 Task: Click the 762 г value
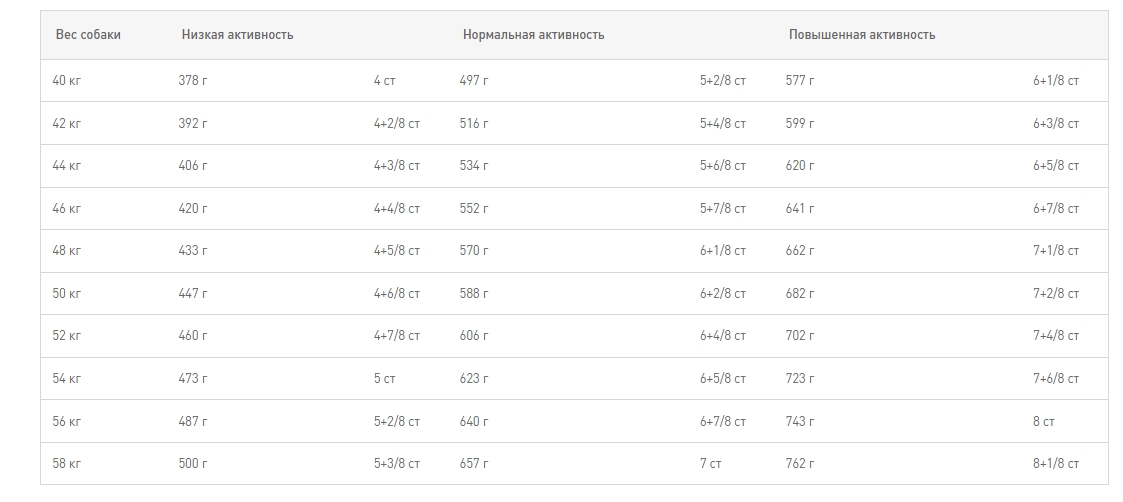coord(800,465)
